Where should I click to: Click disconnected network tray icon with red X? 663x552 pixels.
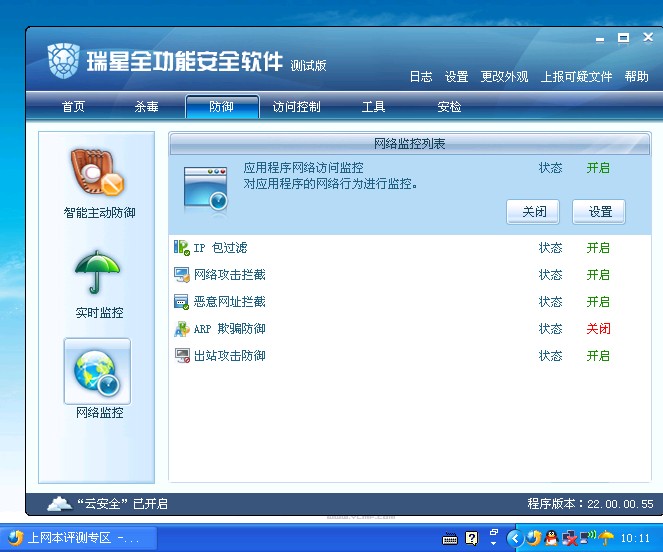pyautogui.click(x=570, y=538)
